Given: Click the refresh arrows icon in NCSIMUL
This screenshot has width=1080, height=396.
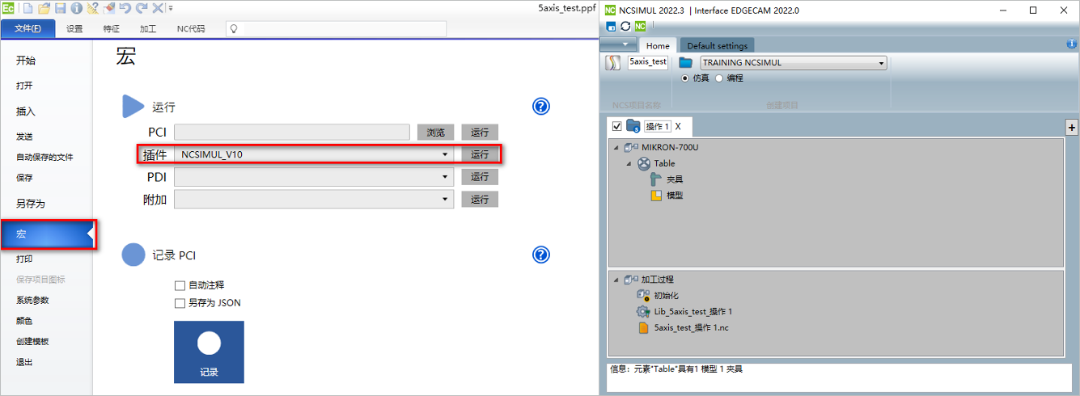Looking at the screenshot, I should click(x=625, y=26).
